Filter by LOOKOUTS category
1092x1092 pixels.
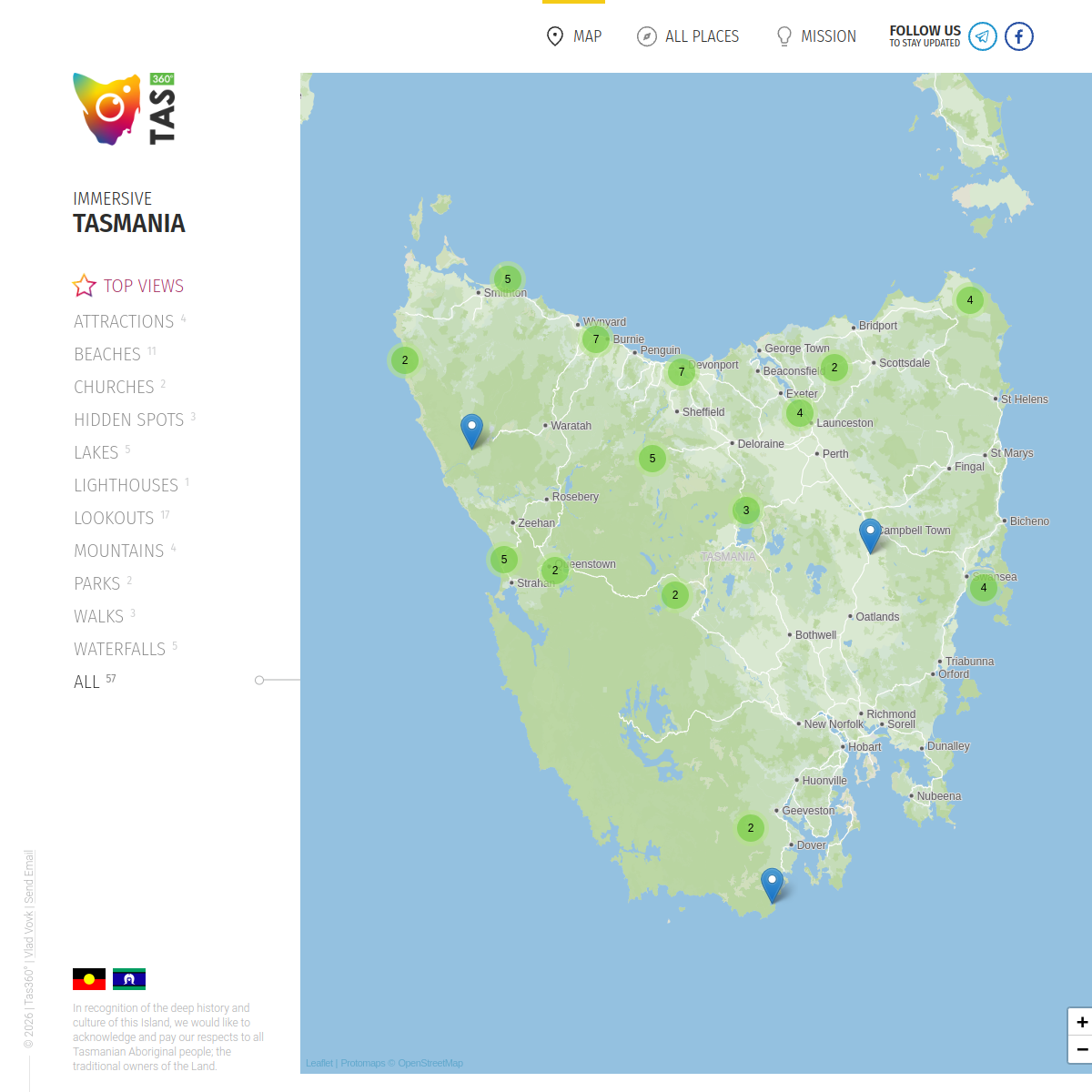pos(115,518)
